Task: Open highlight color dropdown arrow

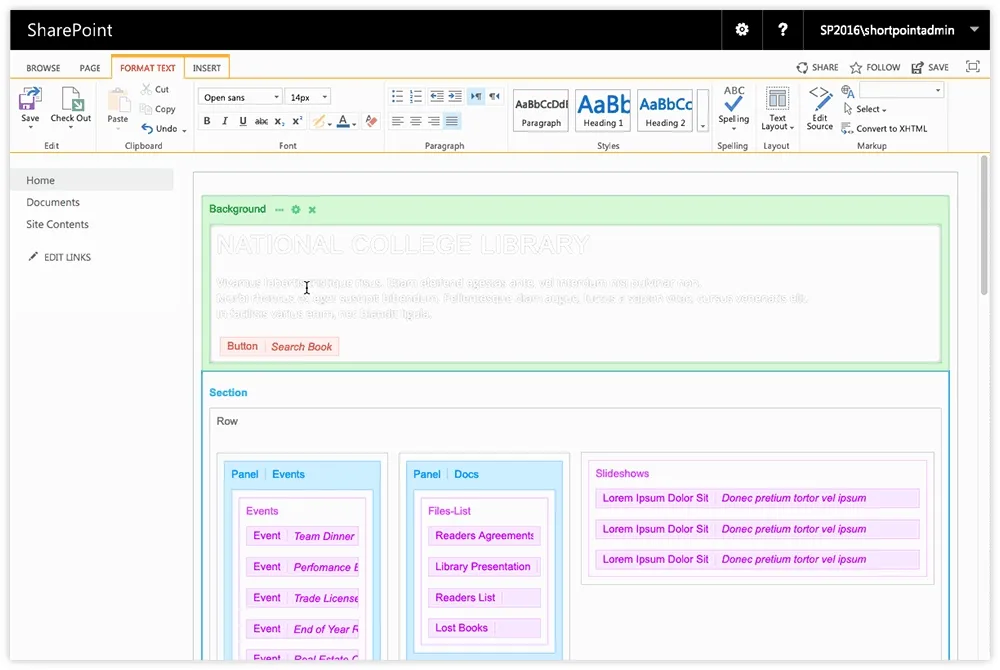Action: (330, 124)
